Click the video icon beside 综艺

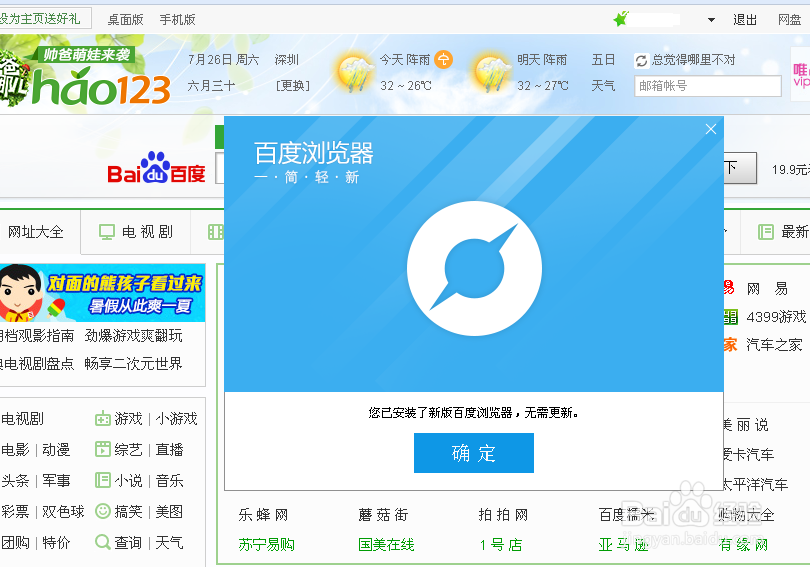tap(103, 449)
